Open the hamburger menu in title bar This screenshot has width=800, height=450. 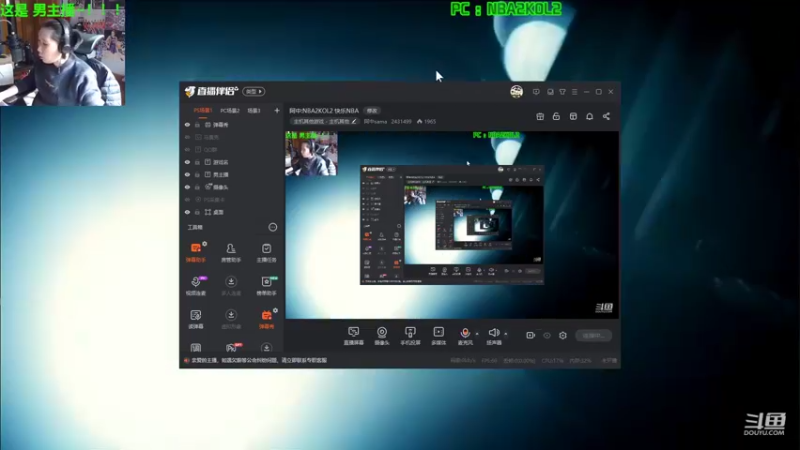coord(574,92)
